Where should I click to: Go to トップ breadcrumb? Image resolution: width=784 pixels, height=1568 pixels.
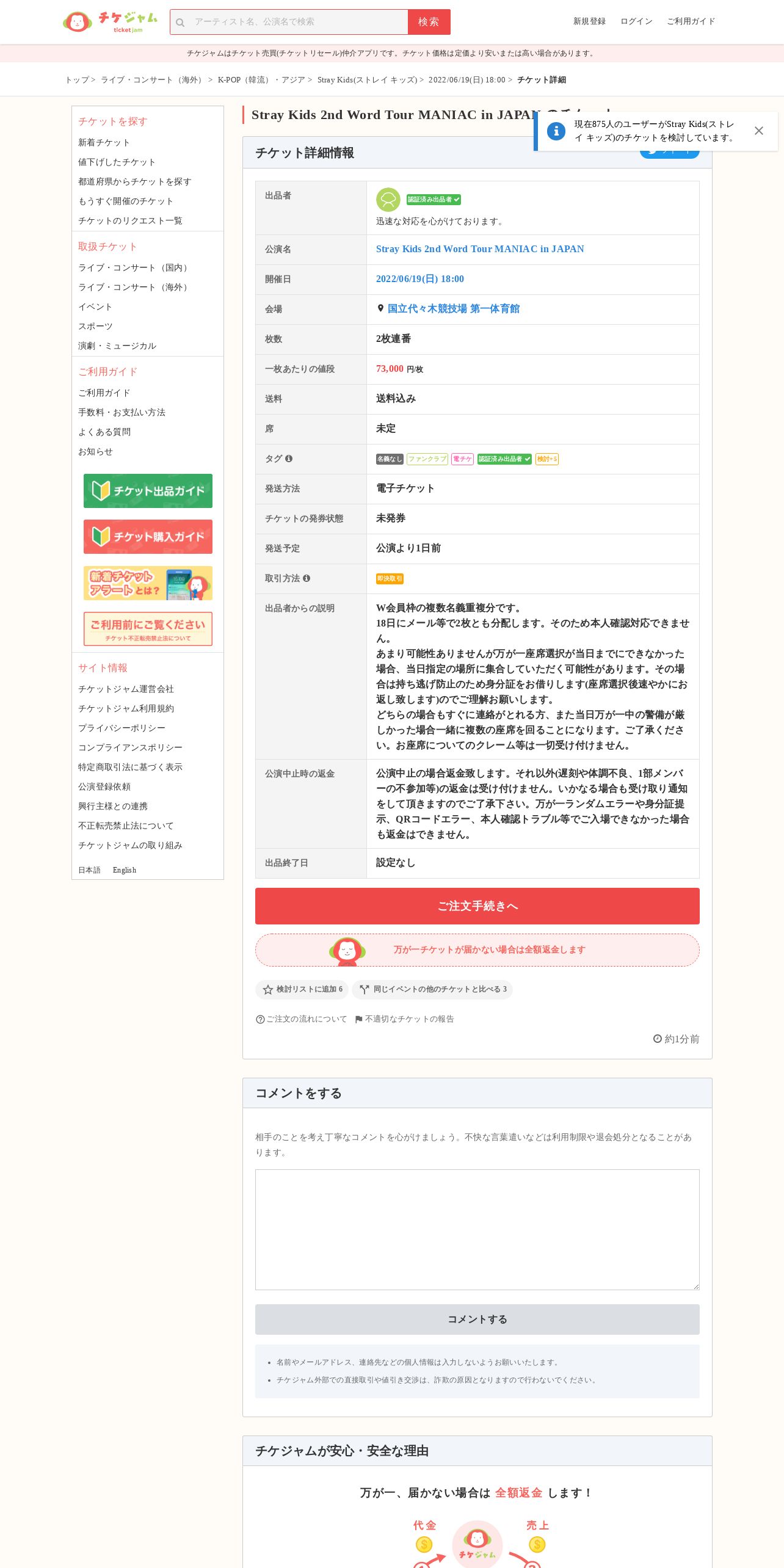click(x=77, y=80)
